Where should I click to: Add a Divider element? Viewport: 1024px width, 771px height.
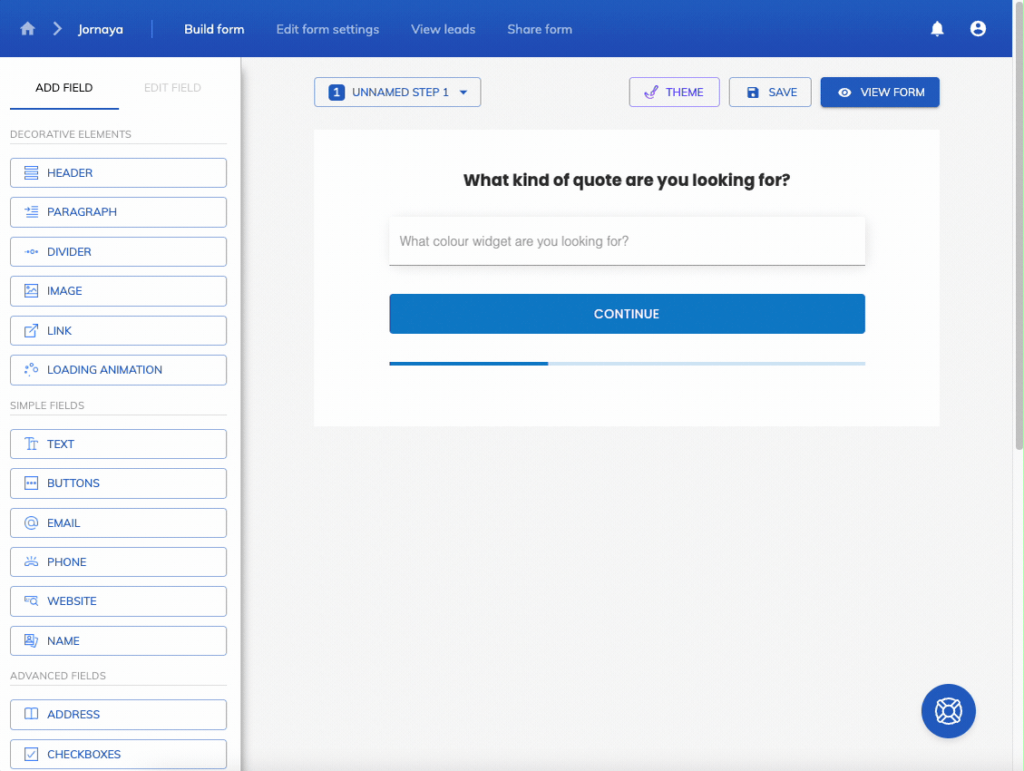point(118,252)
